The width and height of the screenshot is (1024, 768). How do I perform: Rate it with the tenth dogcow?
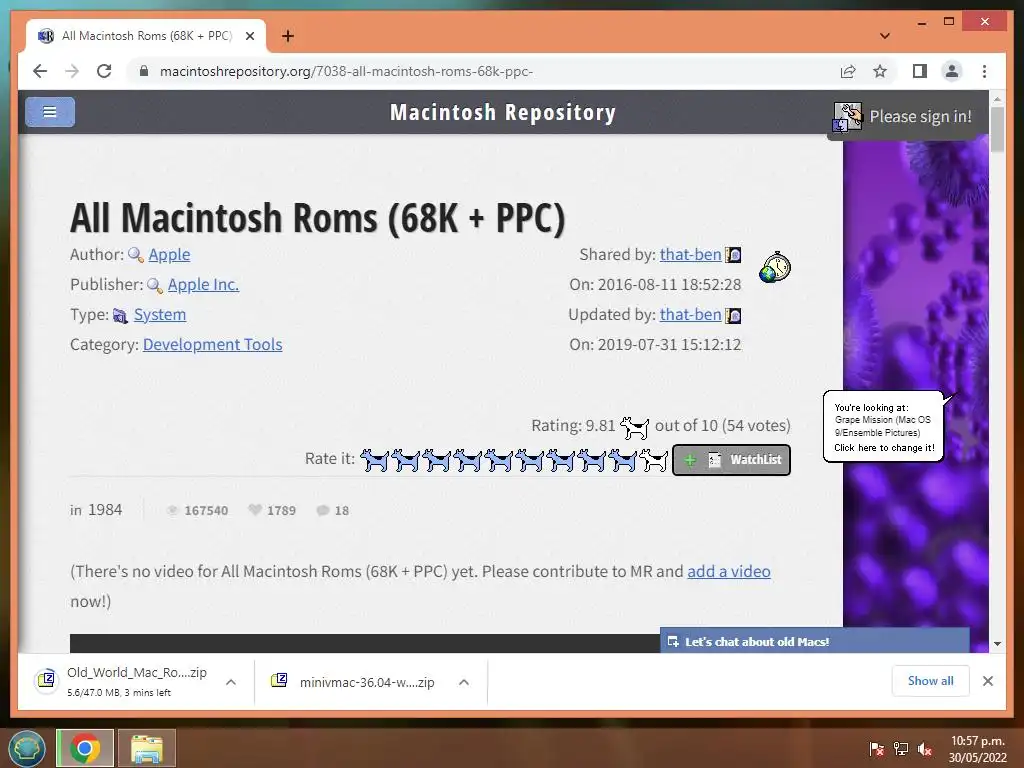654,460
